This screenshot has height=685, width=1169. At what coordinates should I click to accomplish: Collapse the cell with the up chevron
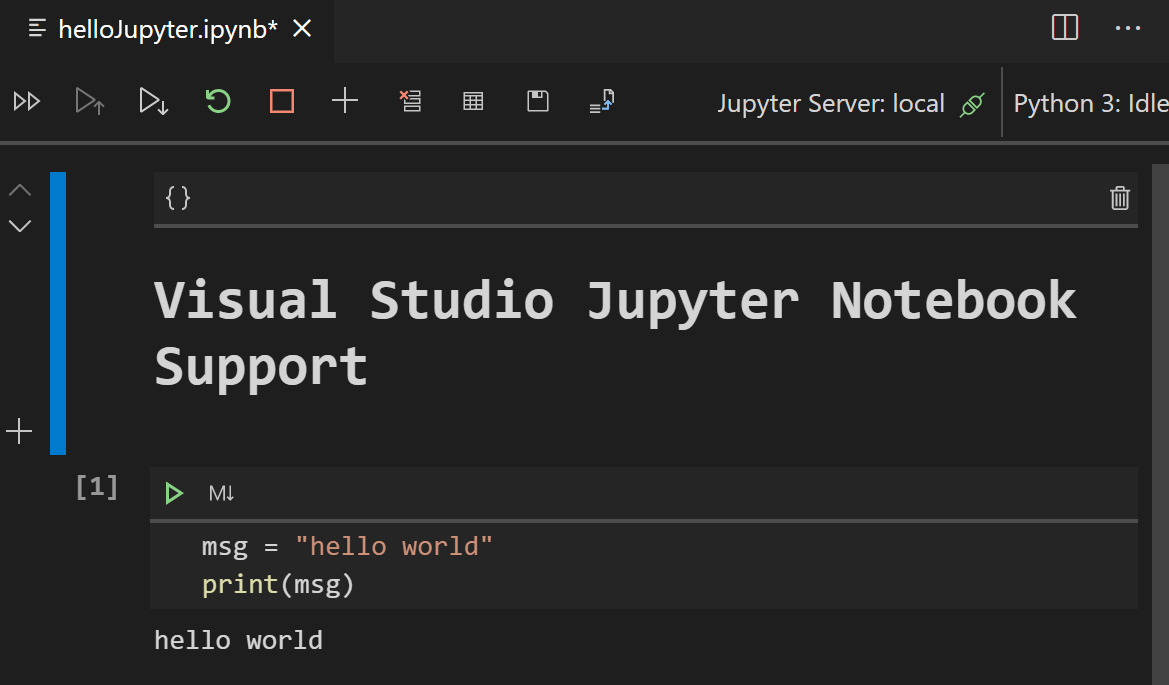point(19,189)
